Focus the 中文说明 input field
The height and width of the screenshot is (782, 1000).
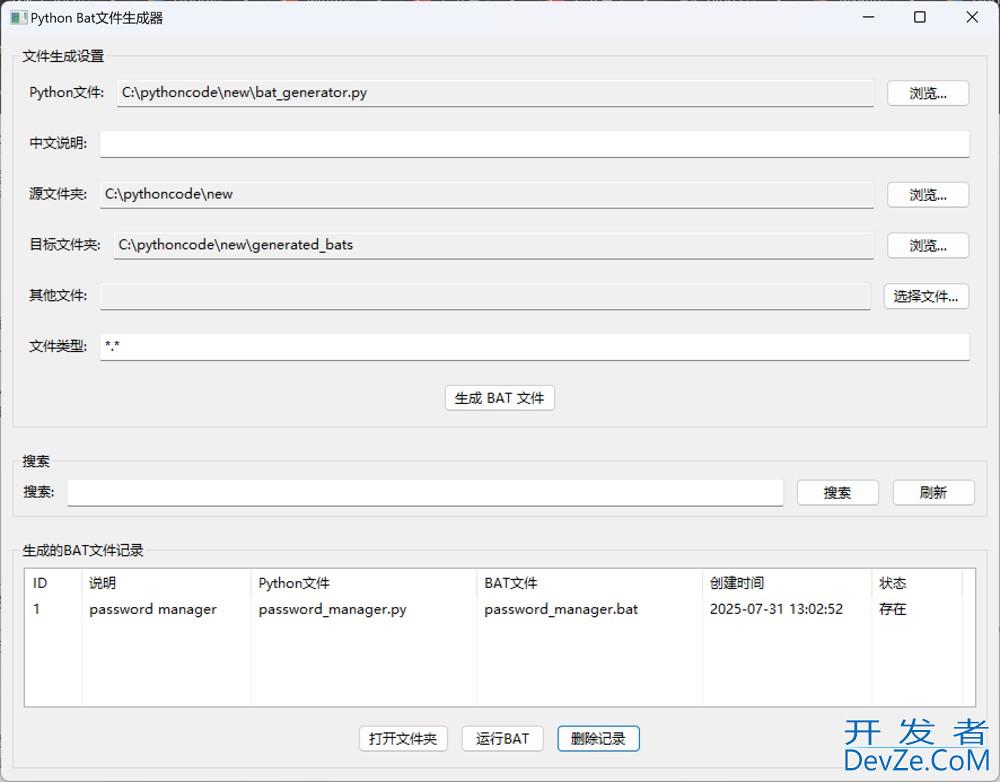pyautogui.click(x=534, y=144)
